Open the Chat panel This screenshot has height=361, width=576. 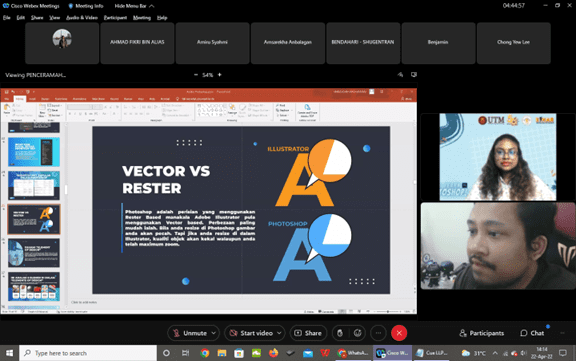tap(532, 333)
